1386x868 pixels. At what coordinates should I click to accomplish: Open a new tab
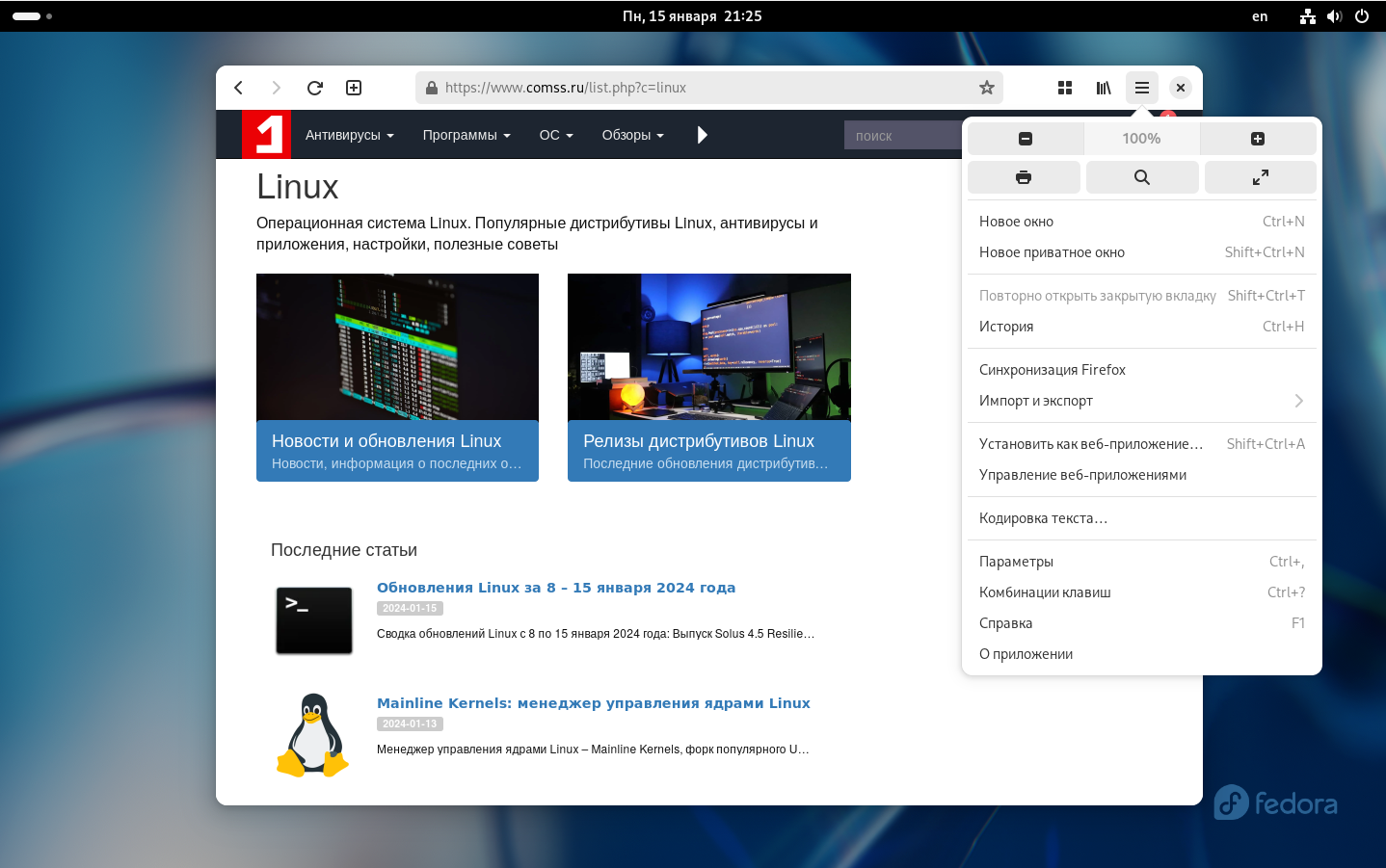pyautogui.click(x=354, y=88)
